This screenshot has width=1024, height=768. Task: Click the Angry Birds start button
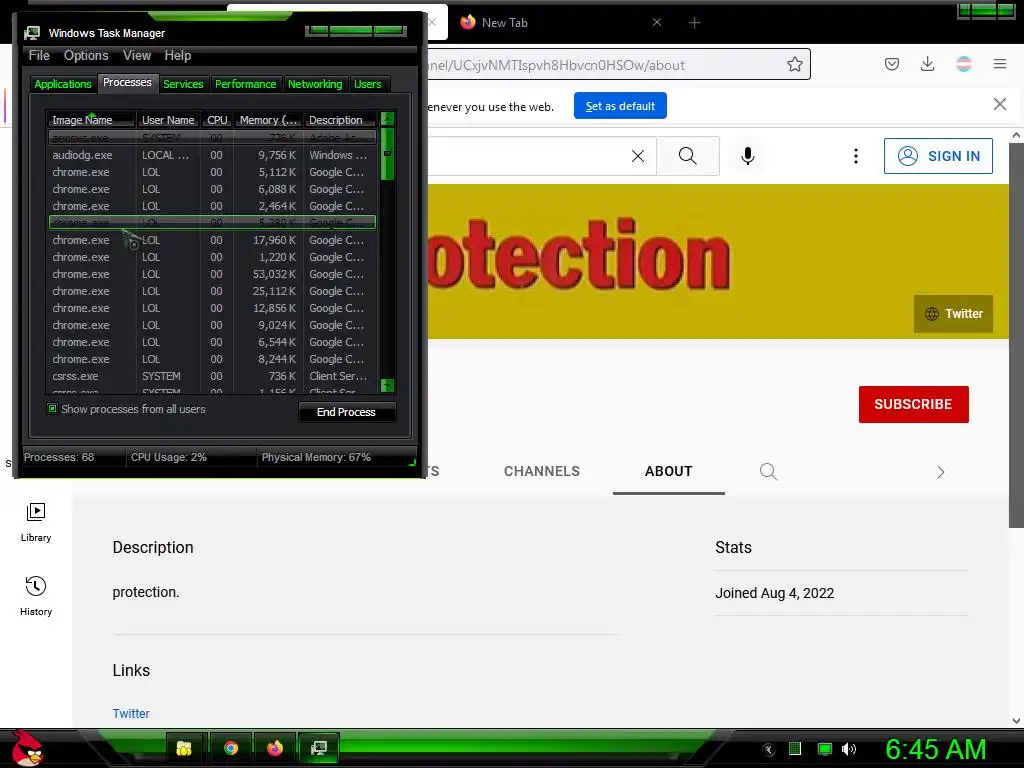(x=27, y=748)
